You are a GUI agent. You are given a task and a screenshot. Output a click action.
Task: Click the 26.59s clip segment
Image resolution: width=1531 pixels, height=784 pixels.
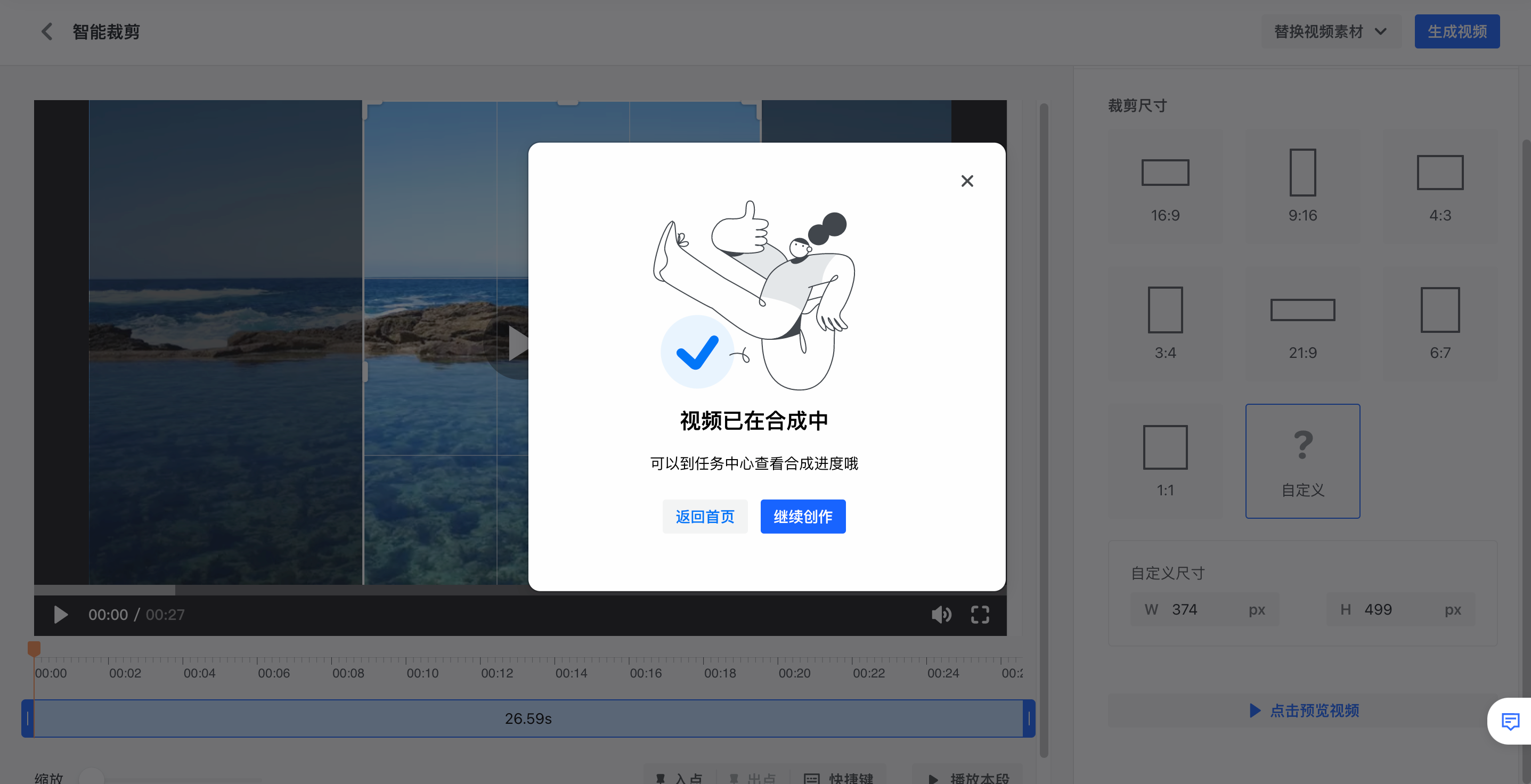[x=528, y=718]
